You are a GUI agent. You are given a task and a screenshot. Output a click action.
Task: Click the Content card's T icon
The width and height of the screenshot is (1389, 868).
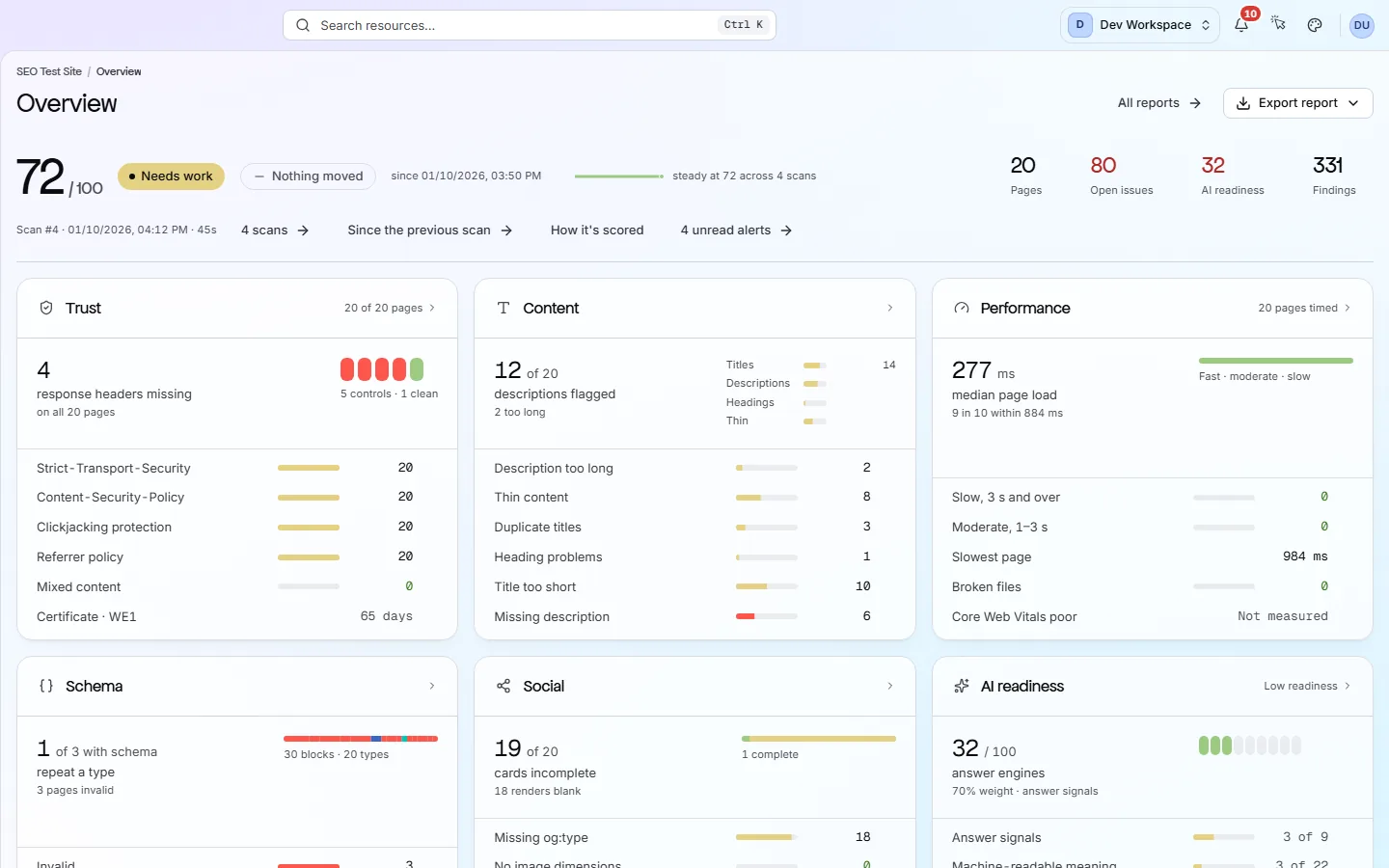click(x=504, y=308)
